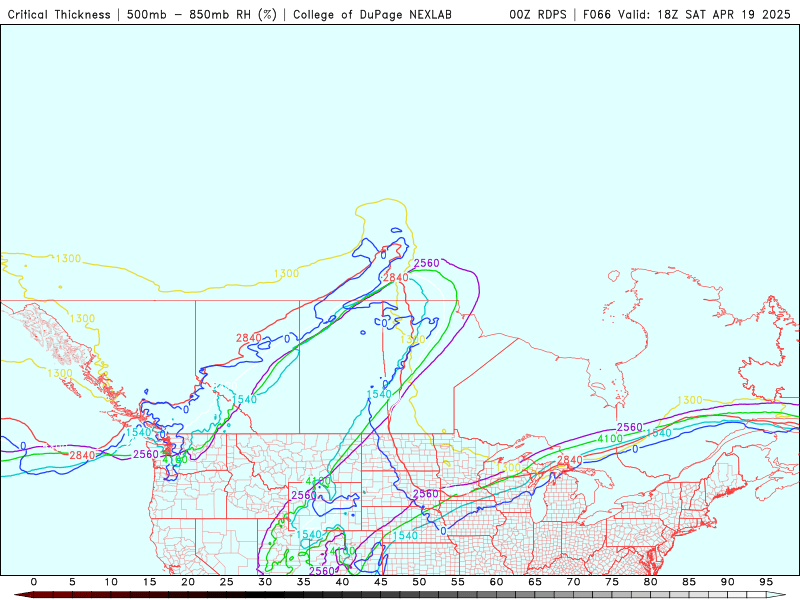
Task: Click the colorbar tick label 45
Action: [x=381, y=582]
